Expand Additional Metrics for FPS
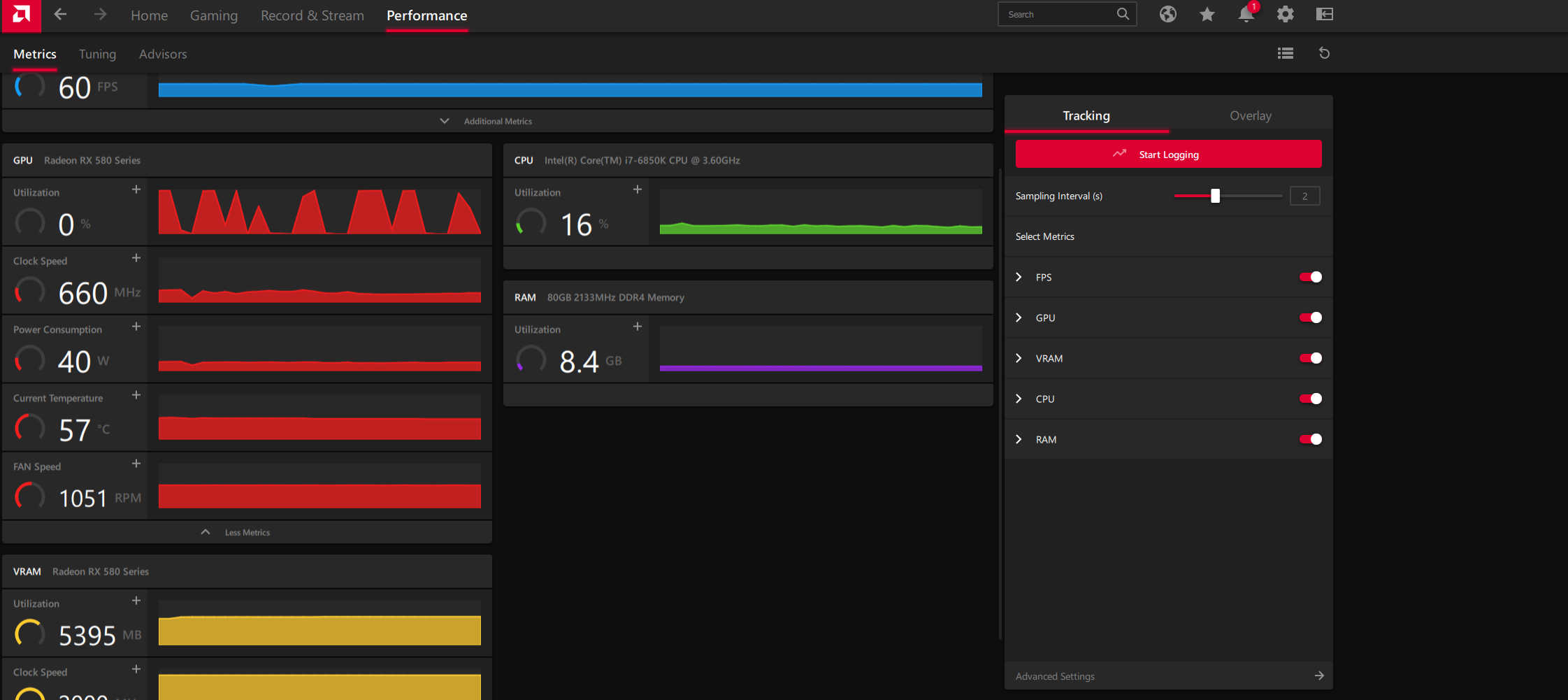This screenshot has height=700, width=1568. pyautogui.click(x=498, y=121)
